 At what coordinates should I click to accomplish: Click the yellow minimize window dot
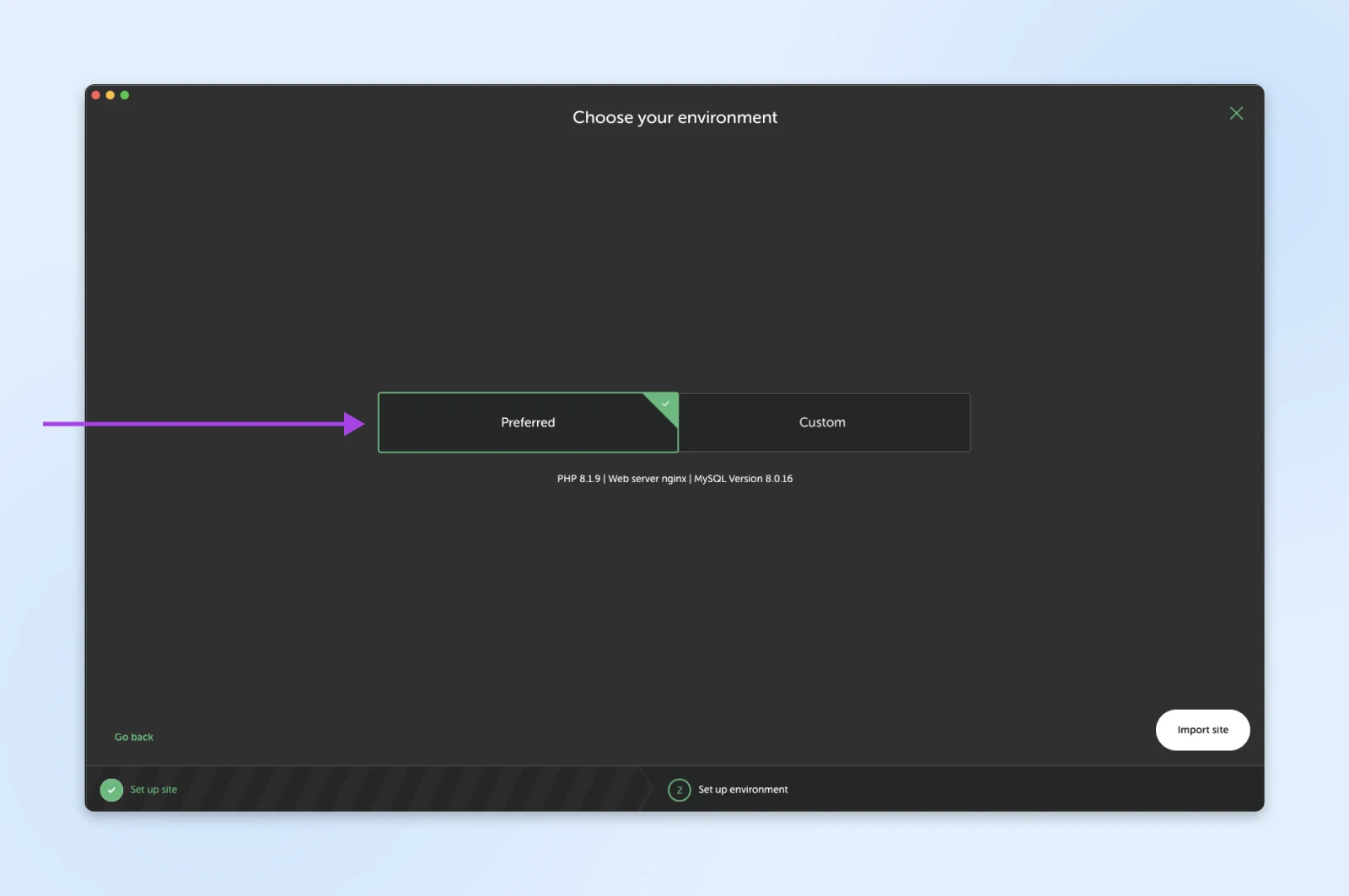(x=110, y=95)
